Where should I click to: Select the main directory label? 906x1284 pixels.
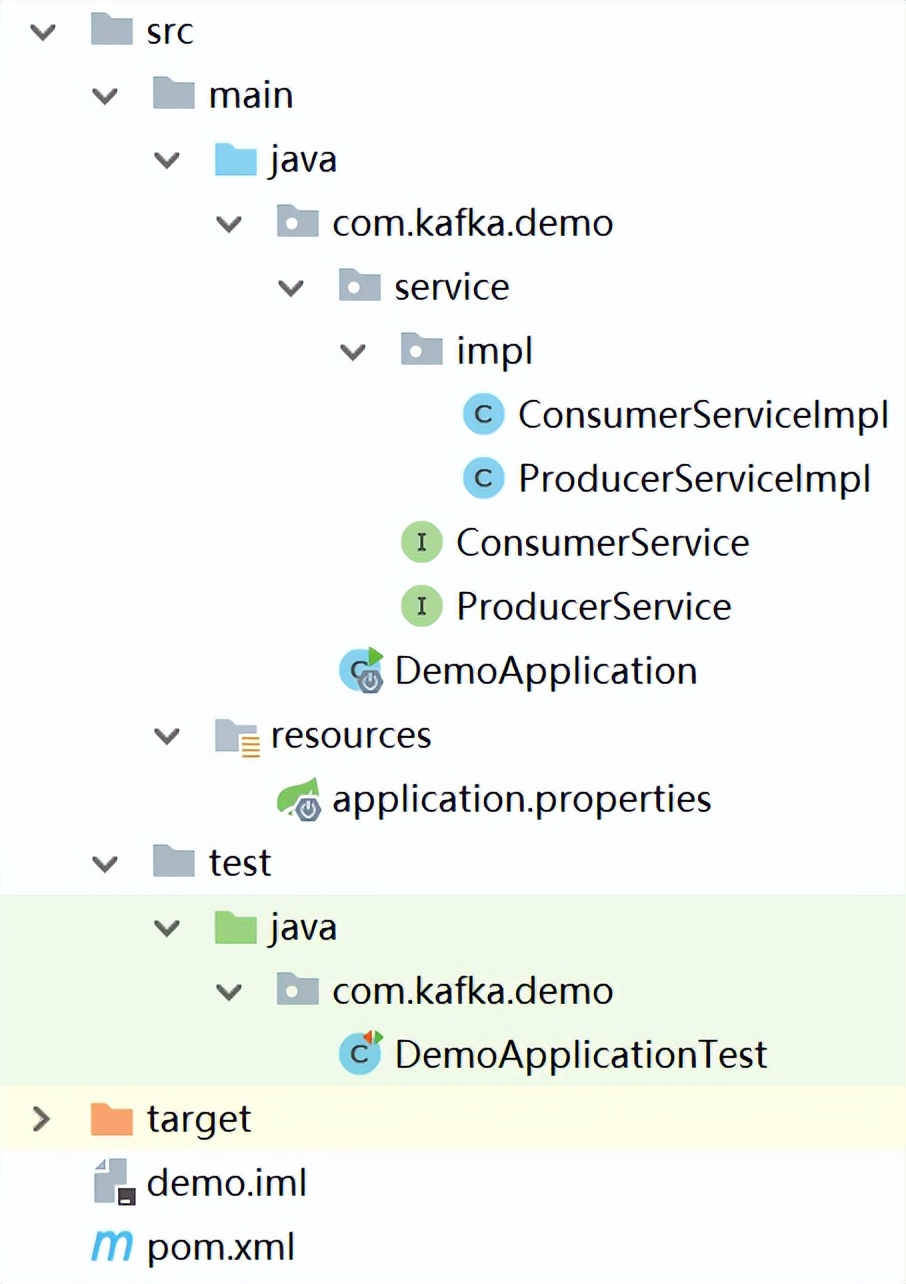[251, 96]
